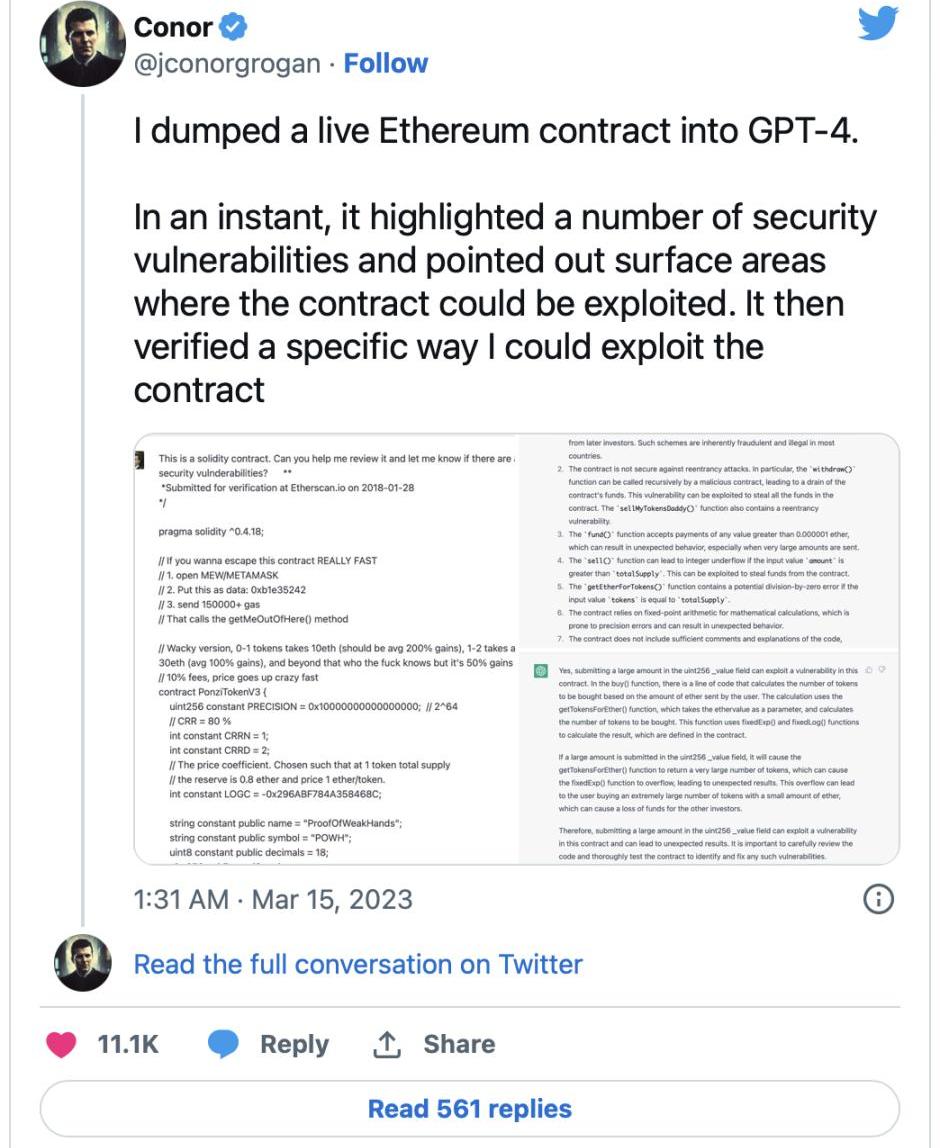
Task: Click the Reply text label
Action: point(294,1044)
